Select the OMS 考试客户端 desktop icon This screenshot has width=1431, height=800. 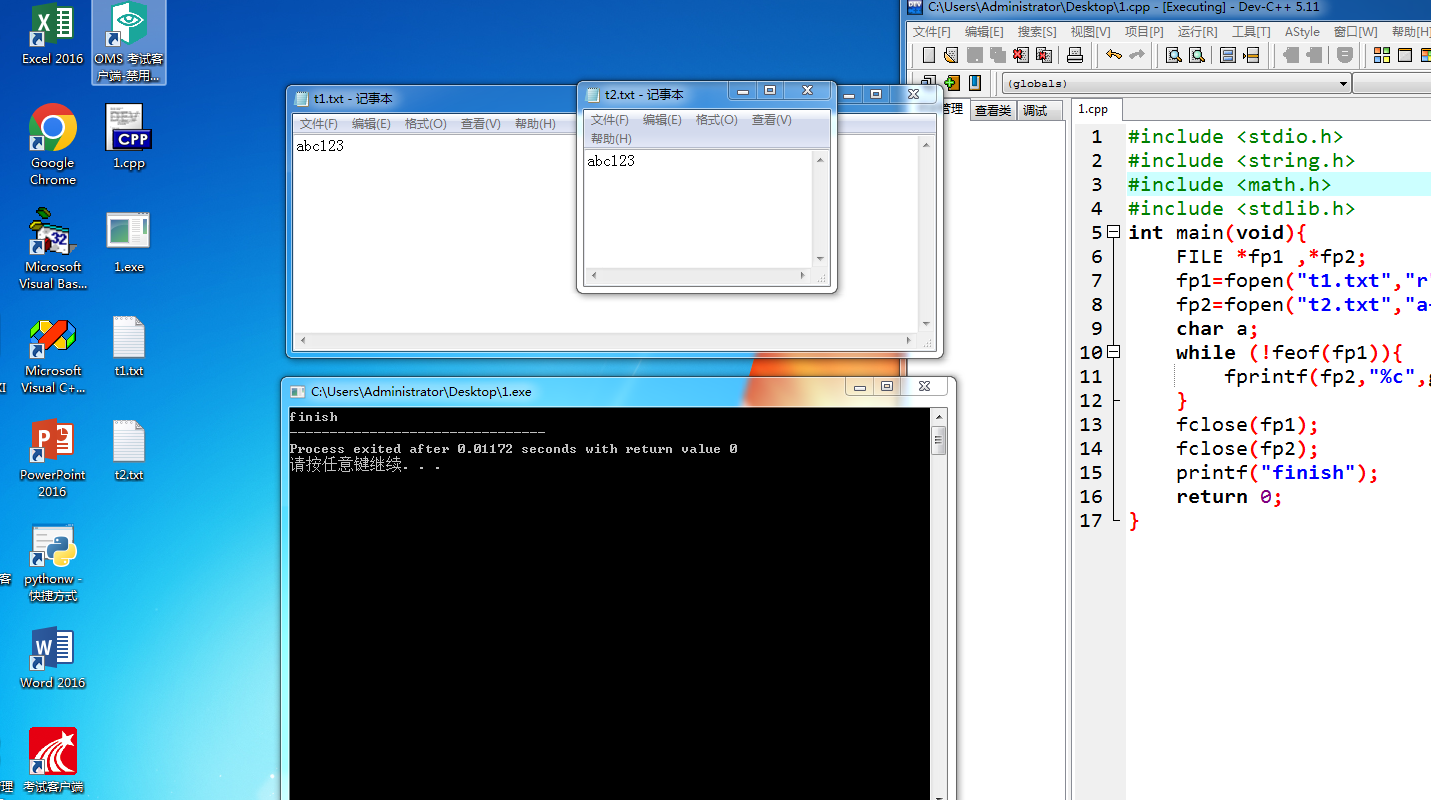point(129,43)
